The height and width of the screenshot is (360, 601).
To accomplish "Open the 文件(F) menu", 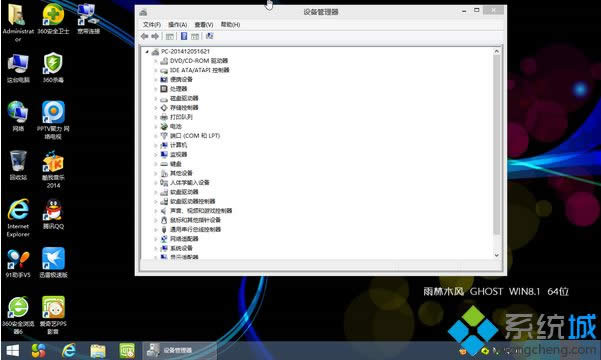I will tap(152, 25).
